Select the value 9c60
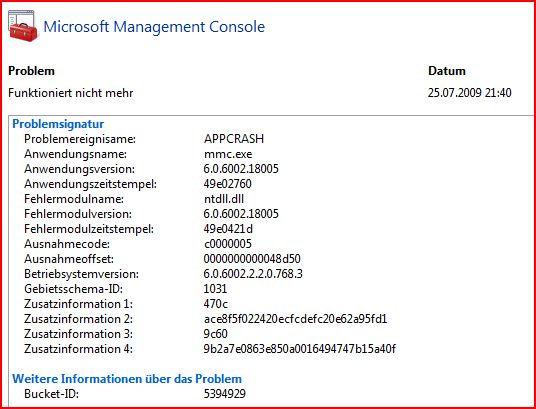Screen dimensions: 536x409 tap(216, 334)
